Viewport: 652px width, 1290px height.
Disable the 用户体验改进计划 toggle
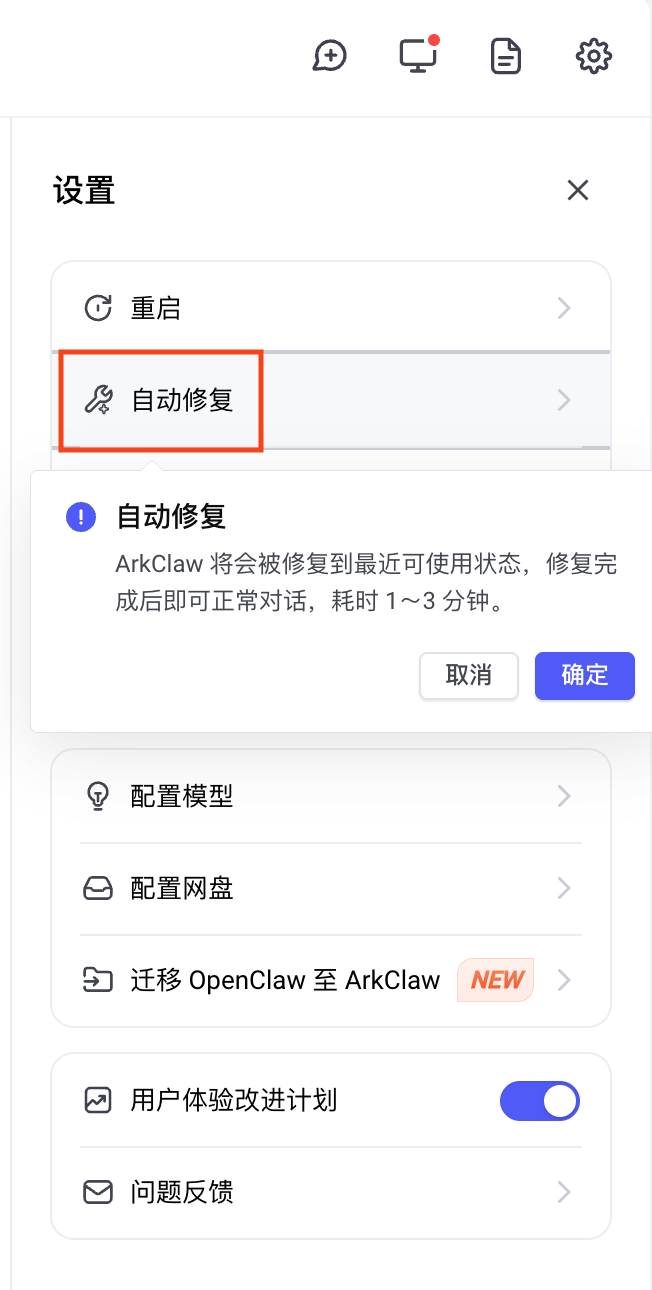[540, 1101]
